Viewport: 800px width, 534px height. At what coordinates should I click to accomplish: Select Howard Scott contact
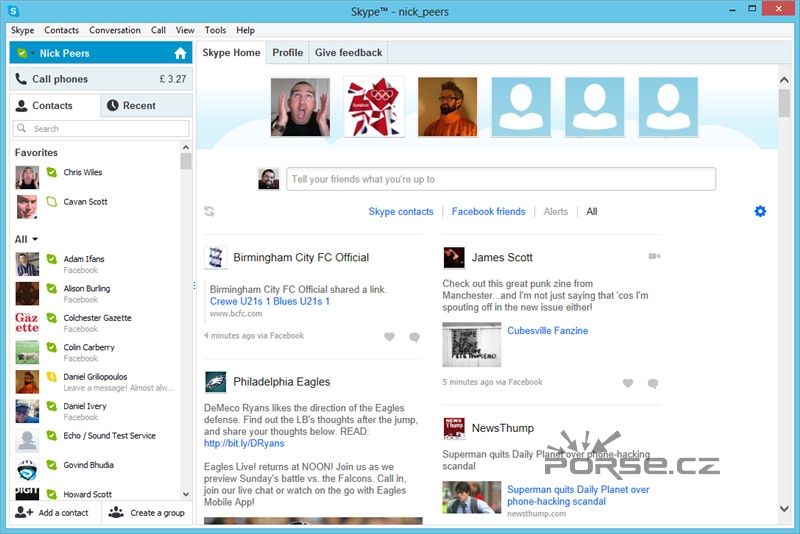tap(95, 494)
